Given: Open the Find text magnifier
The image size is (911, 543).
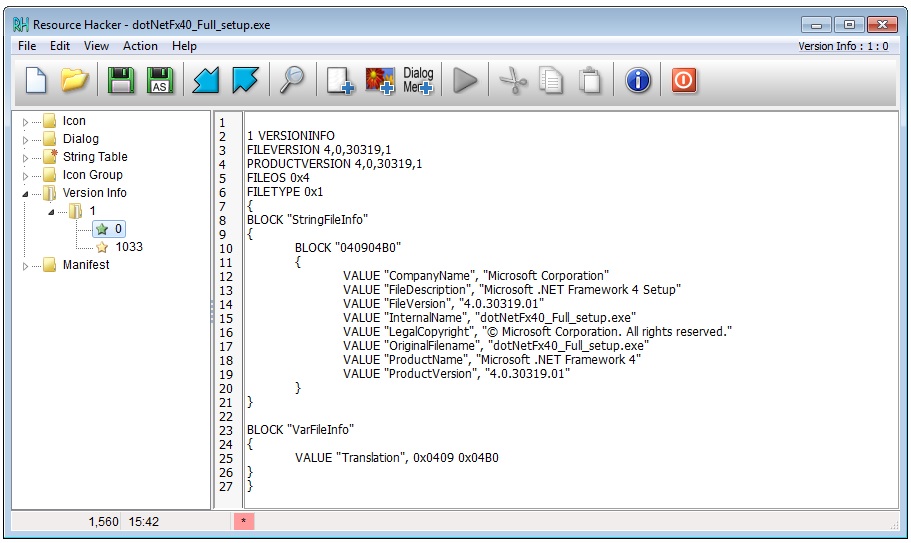Looking at the screenshot, I should click(292, 80).
